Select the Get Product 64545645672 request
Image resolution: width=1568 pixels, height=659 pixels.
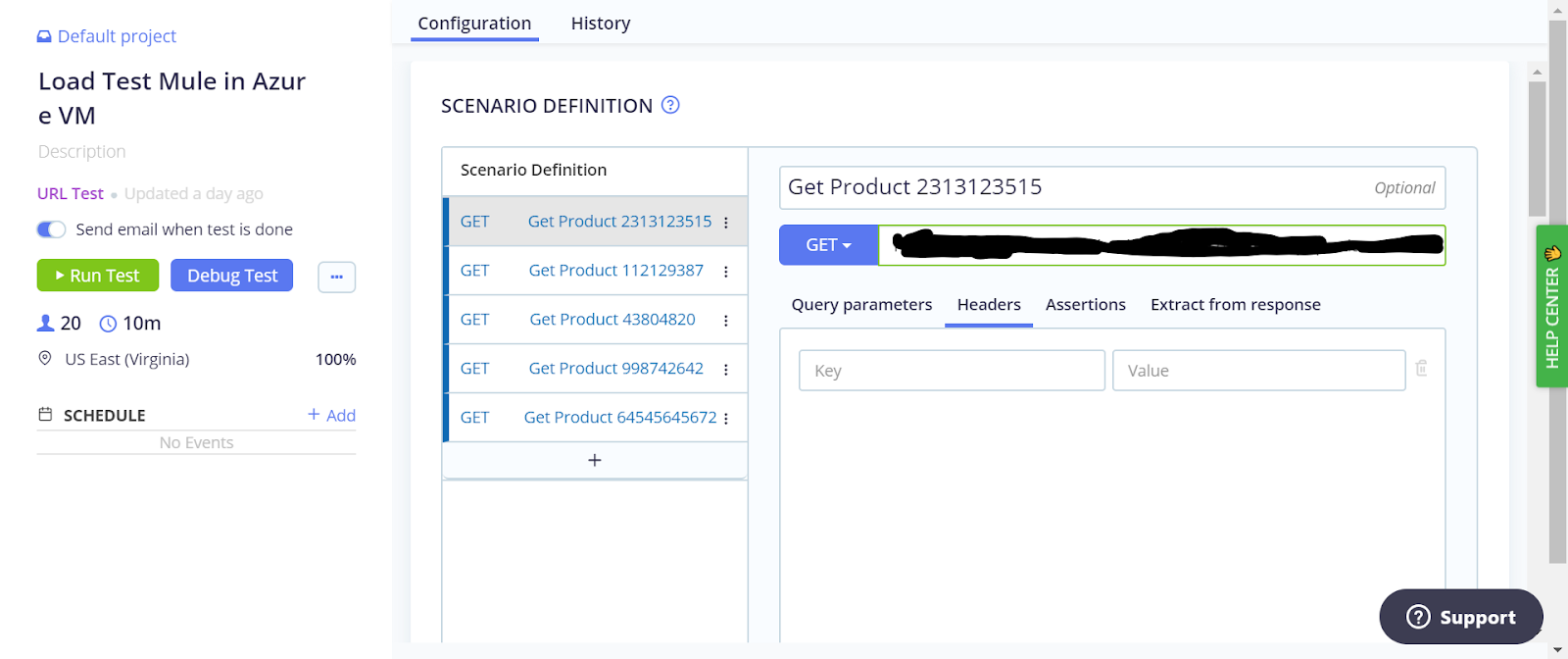pos(596,418)
